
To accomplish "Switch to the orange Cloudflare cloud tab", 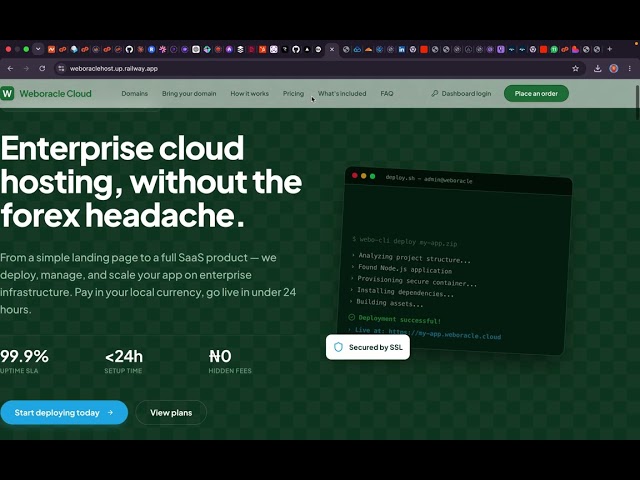I will click(369, 49).
